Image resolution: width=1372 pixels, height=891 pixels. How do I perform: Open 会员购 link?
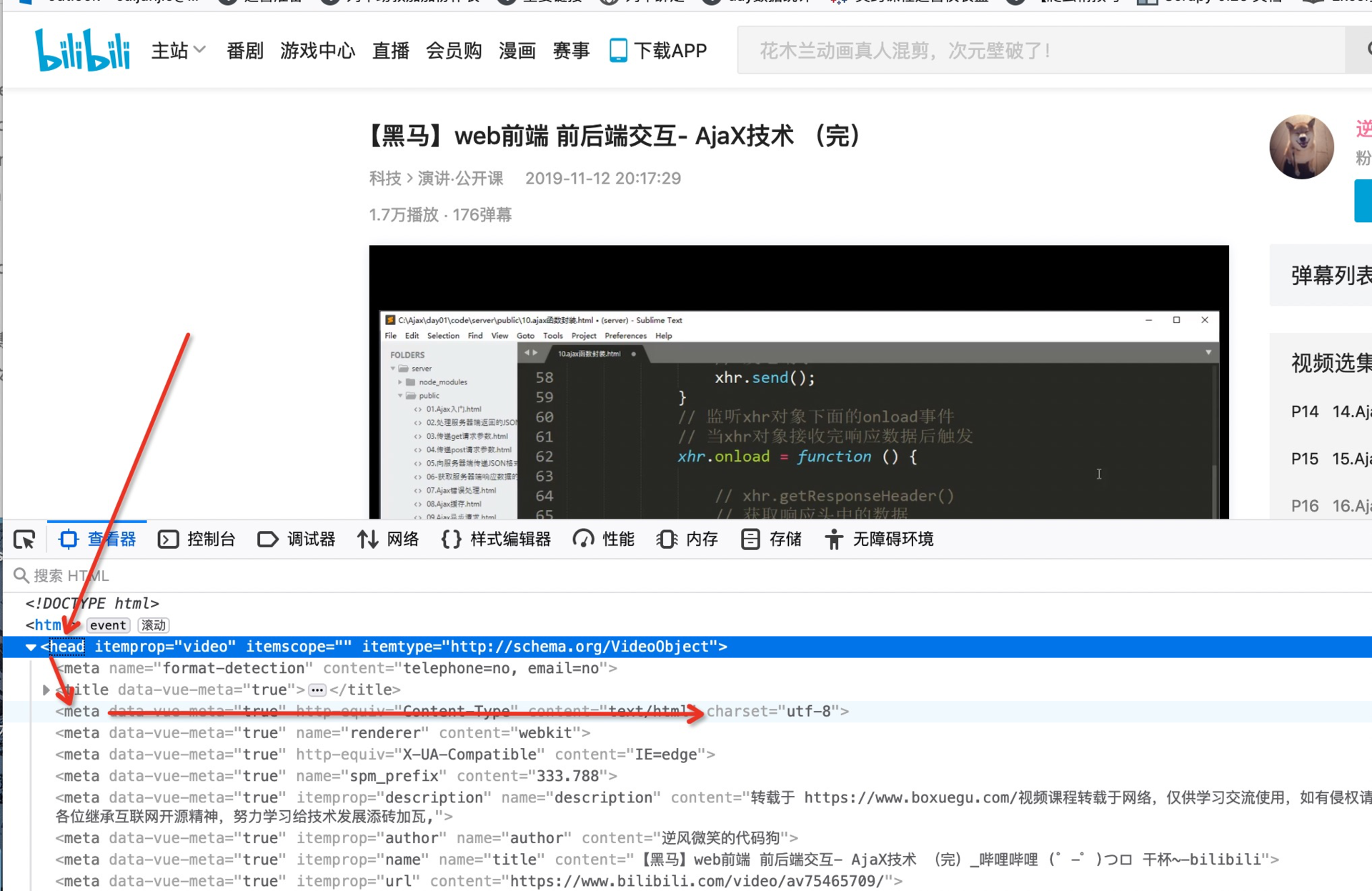point(453,50)
